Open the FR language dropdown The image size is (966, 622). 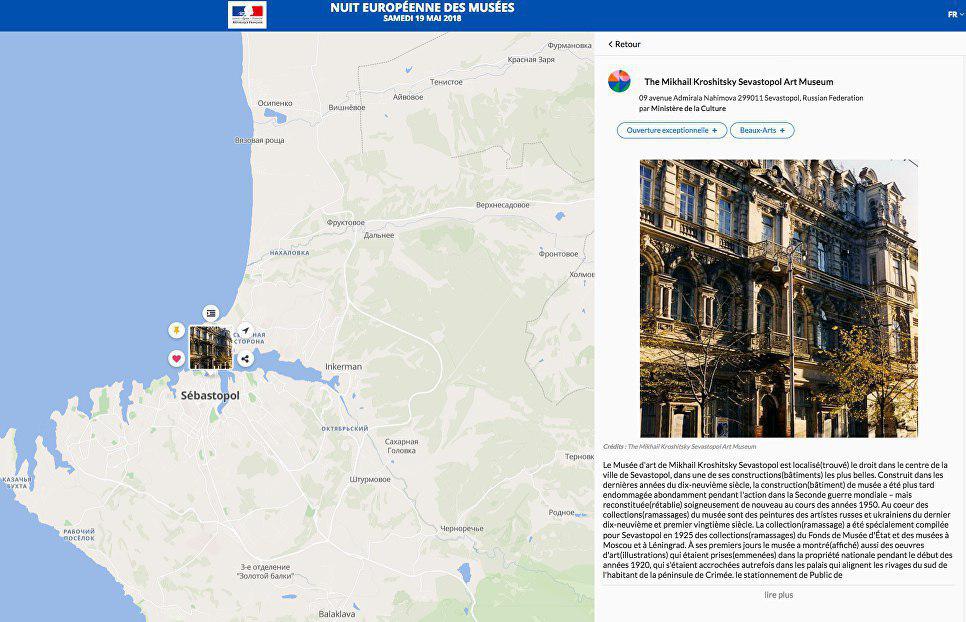tap(955, 14)
